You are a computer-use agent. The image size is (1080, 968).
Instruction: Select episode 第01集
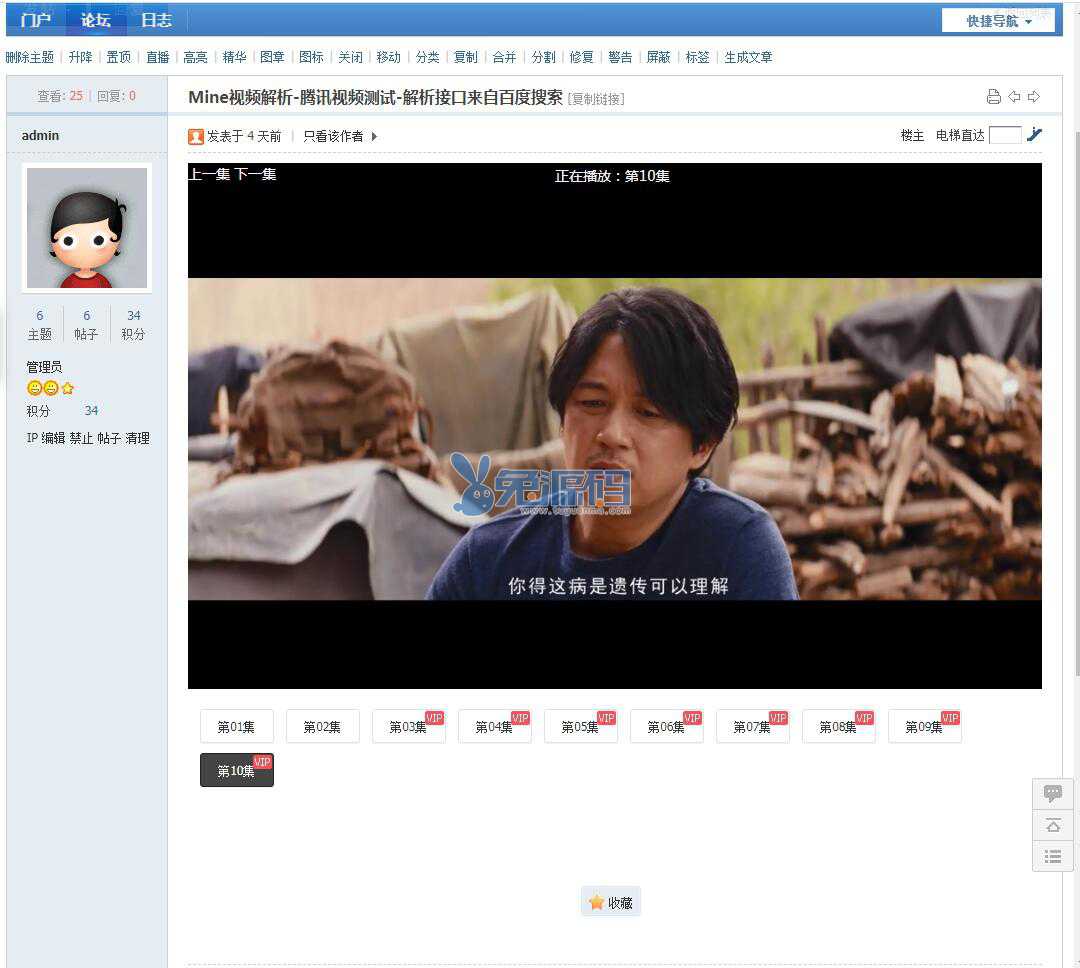pyautogui.click(x=236, y=727)
